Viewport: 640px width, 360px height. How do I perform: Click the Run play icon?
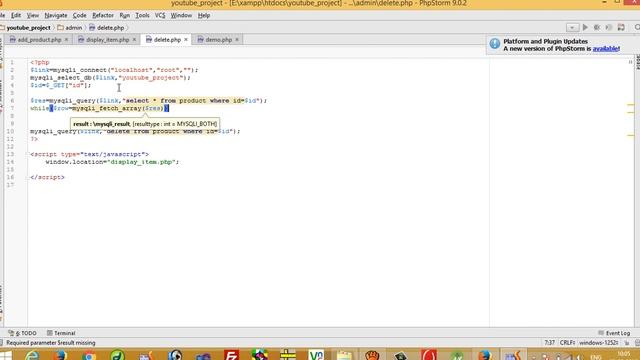coord(585,27)
